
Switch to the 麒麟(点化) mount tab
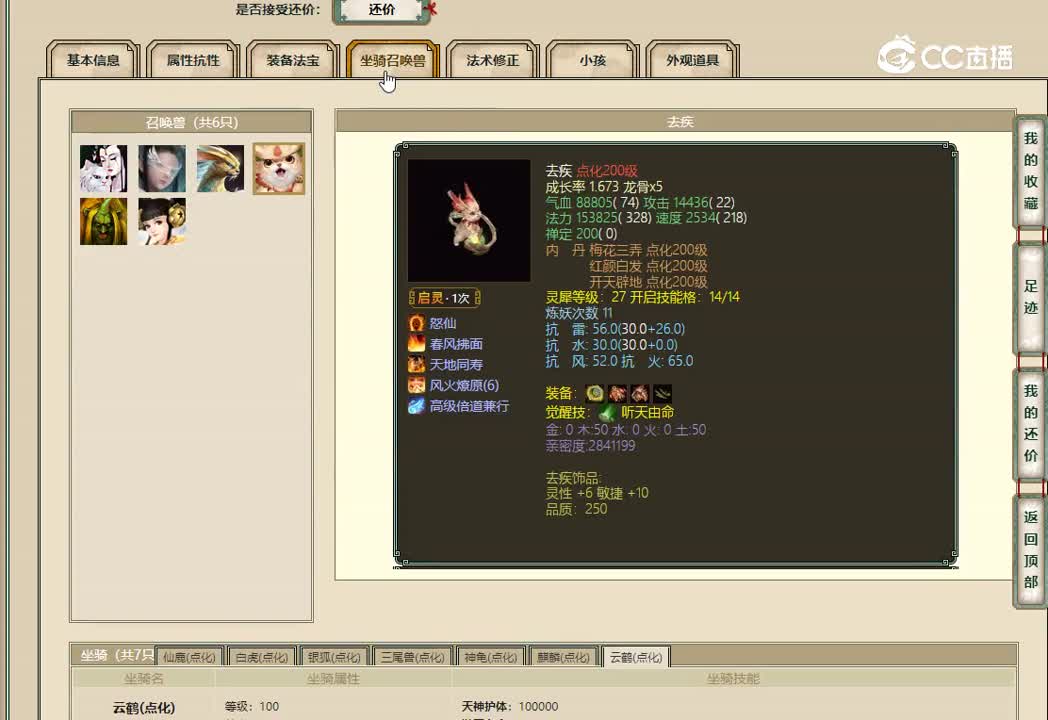click(563, 656)
